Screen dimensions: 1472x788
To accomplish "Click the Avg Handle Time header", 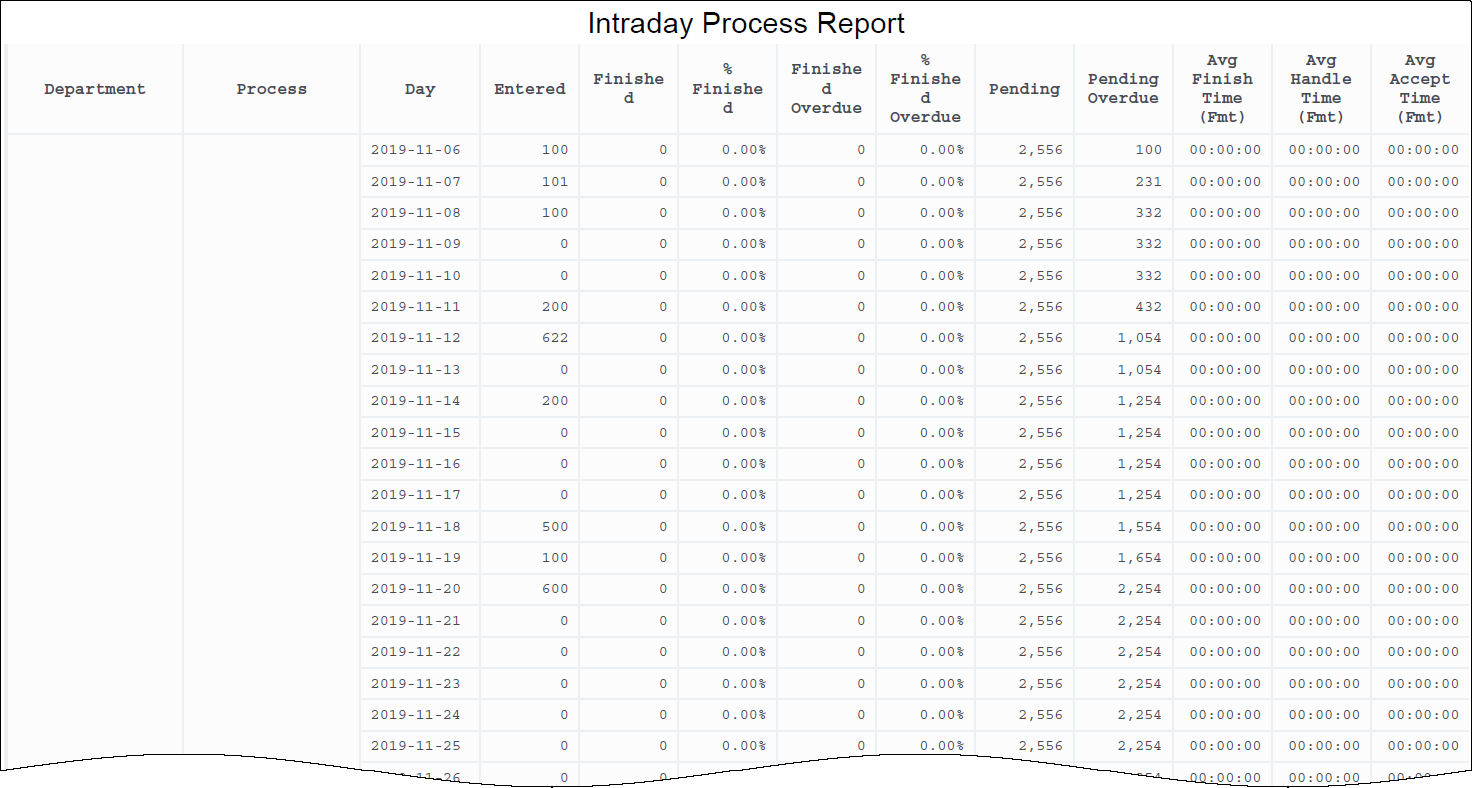I will coord(1321,89).
